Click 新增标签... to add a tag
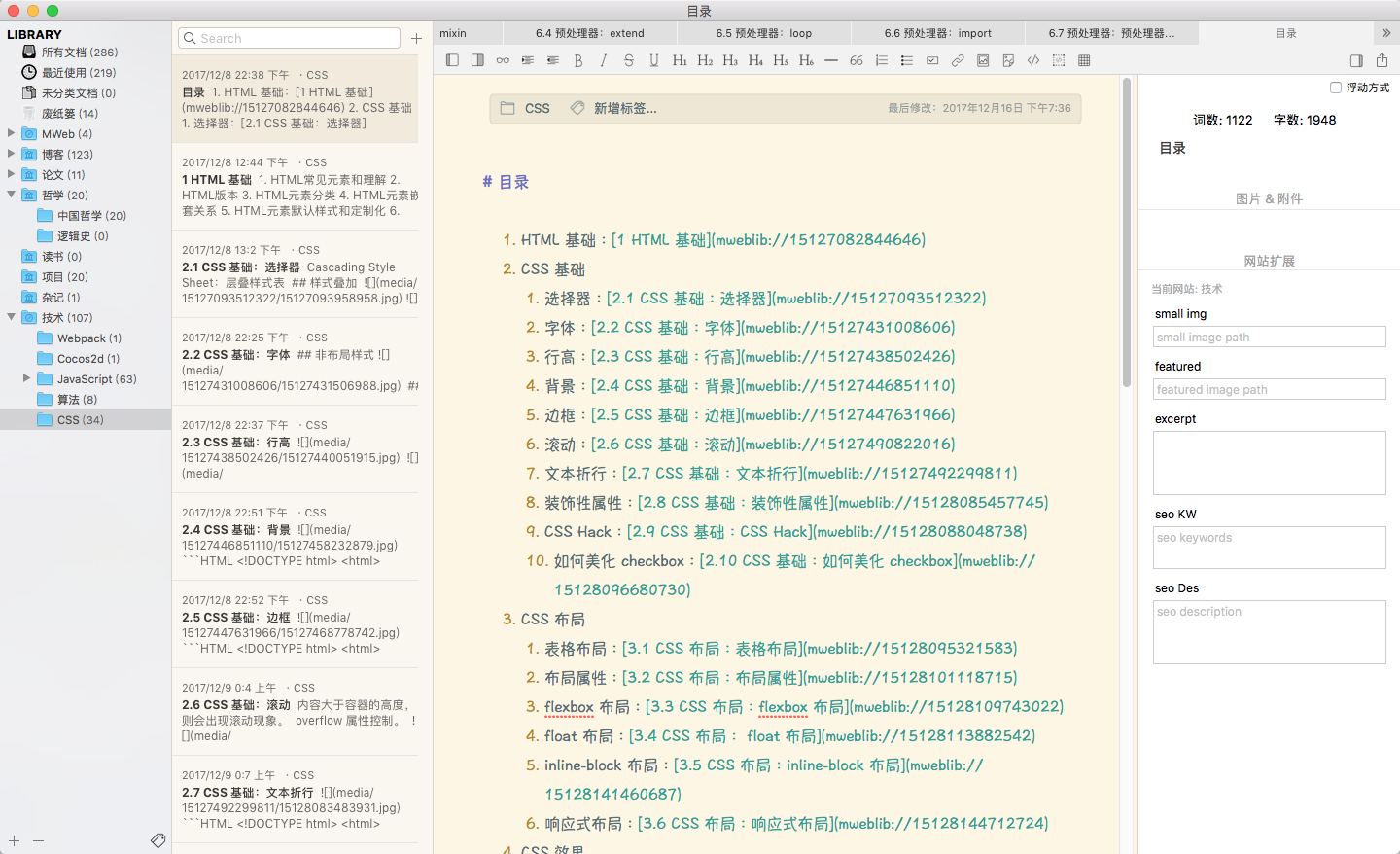Screen dimensions: 1400x854 625,108
